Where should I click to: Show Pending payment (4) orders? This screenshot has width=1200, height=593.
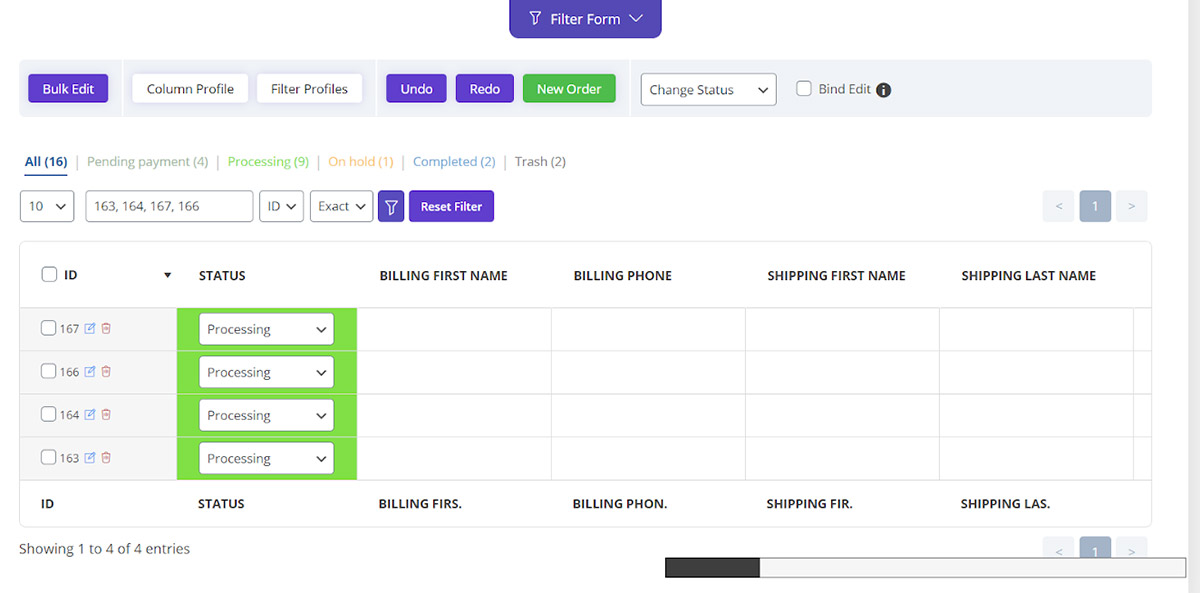click(x=148, y=161)
